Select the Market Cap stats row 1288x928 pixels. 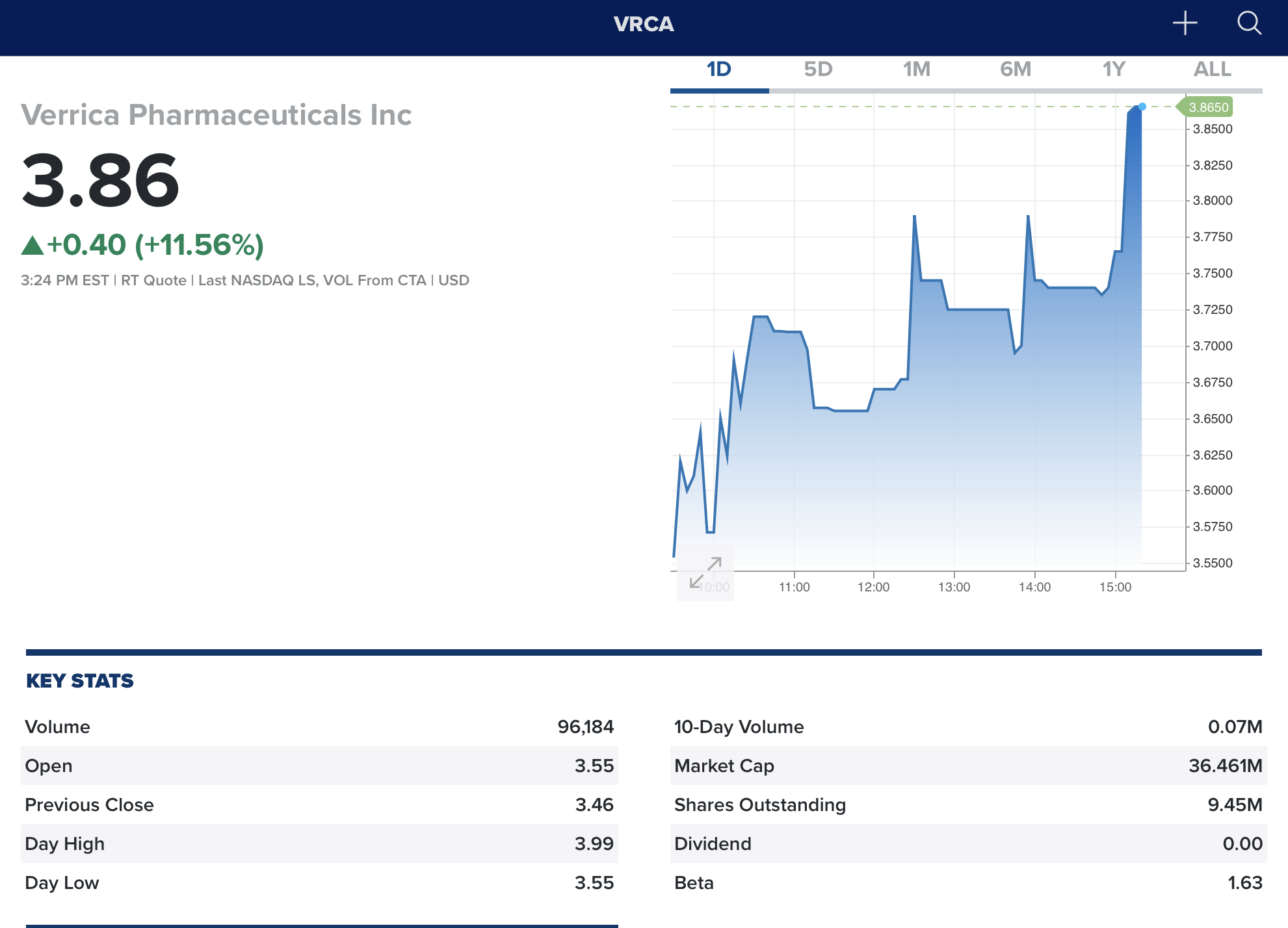pos(967,766)
